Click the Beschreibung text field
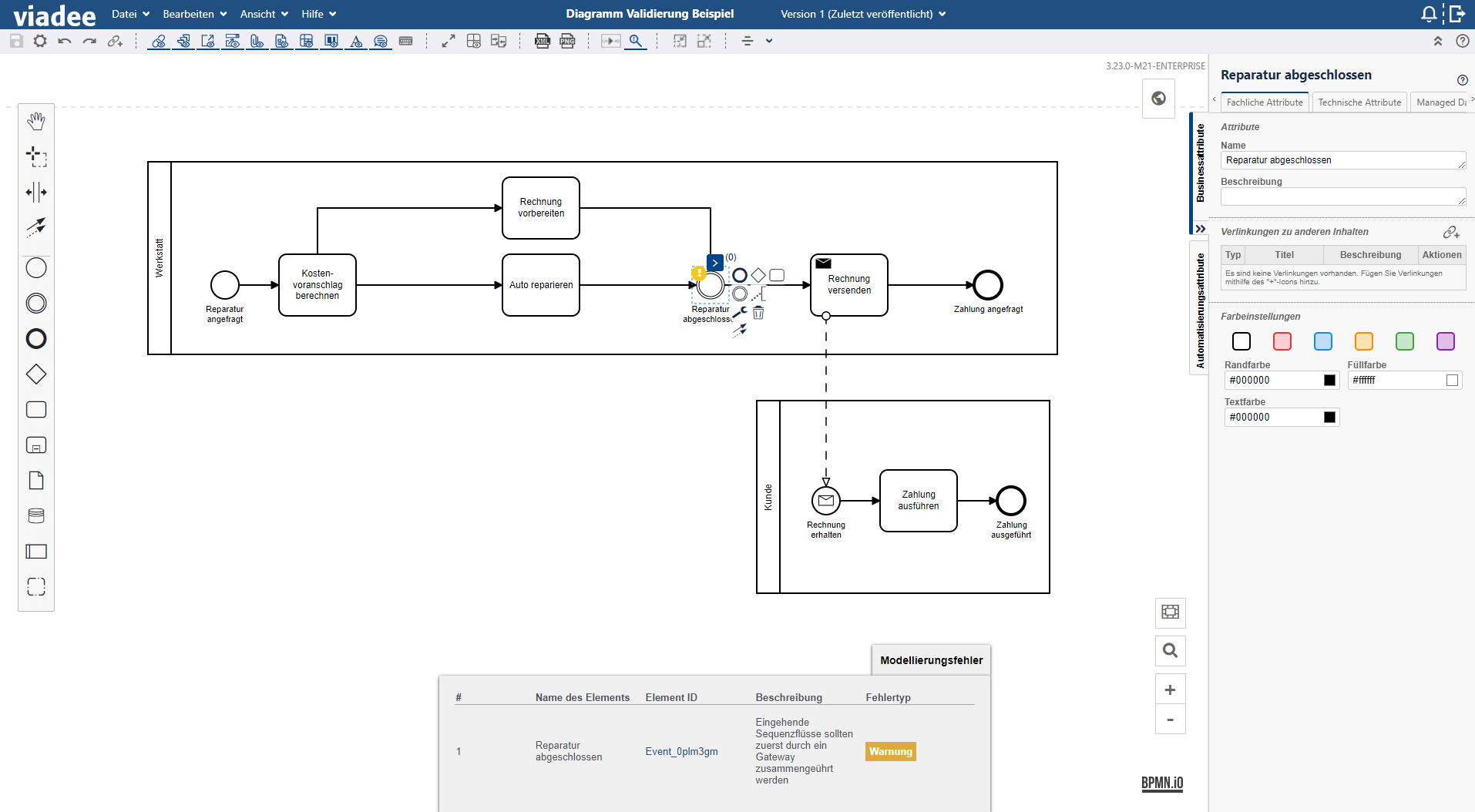 [1343, 196]
